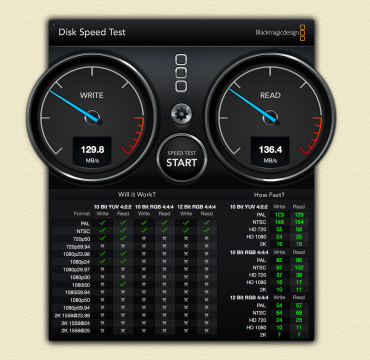The width and height of the screenshot is (370, 360).
Task: Click the READ gauge speed readout
Action: pyautogui.click(x=270, y=152)
